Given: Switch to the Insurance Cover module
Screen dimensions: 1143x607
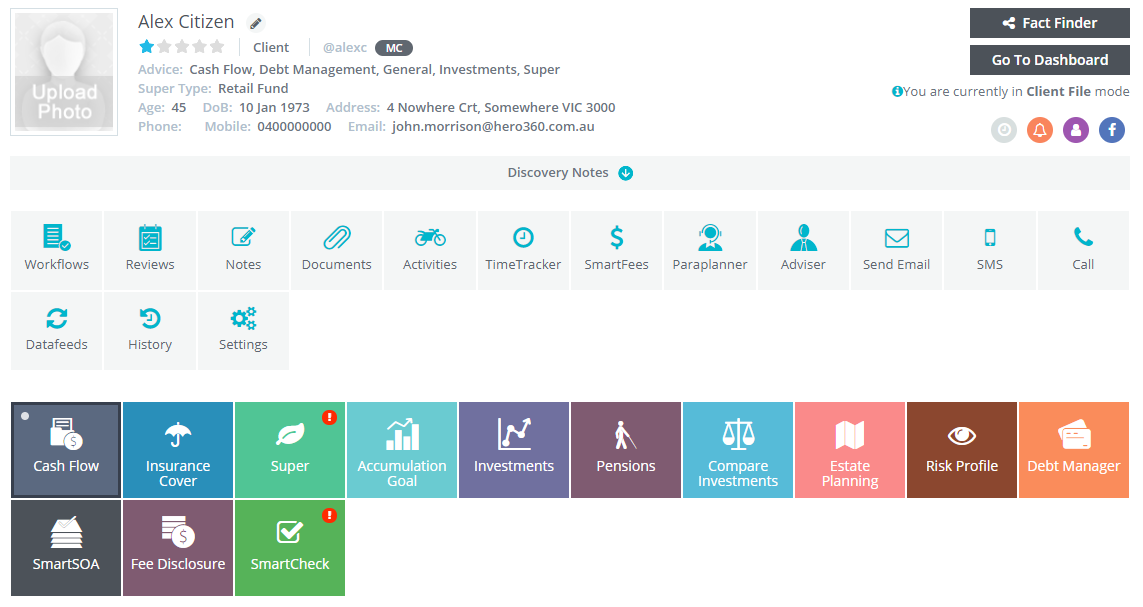Looking at the screenshot, I should (x=177, y=450).
